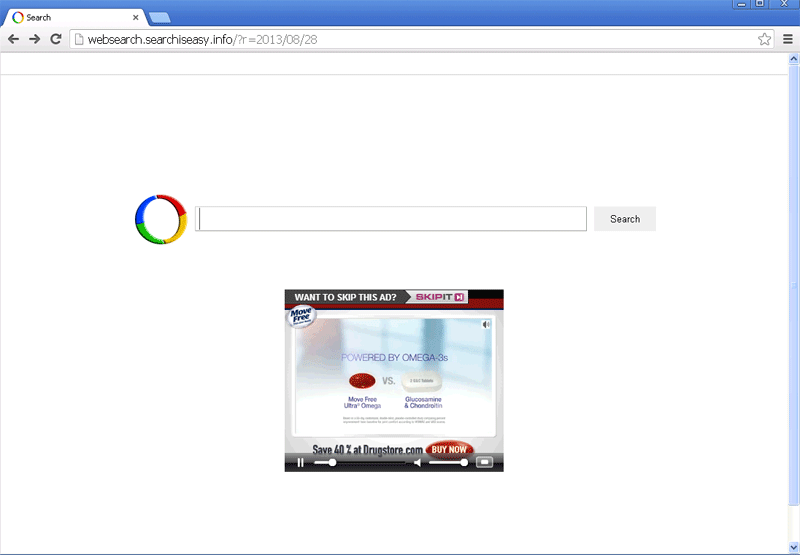Click the SKIP IT button on the ad
This screenshot has width=800, height=555.
click(440, 297)
